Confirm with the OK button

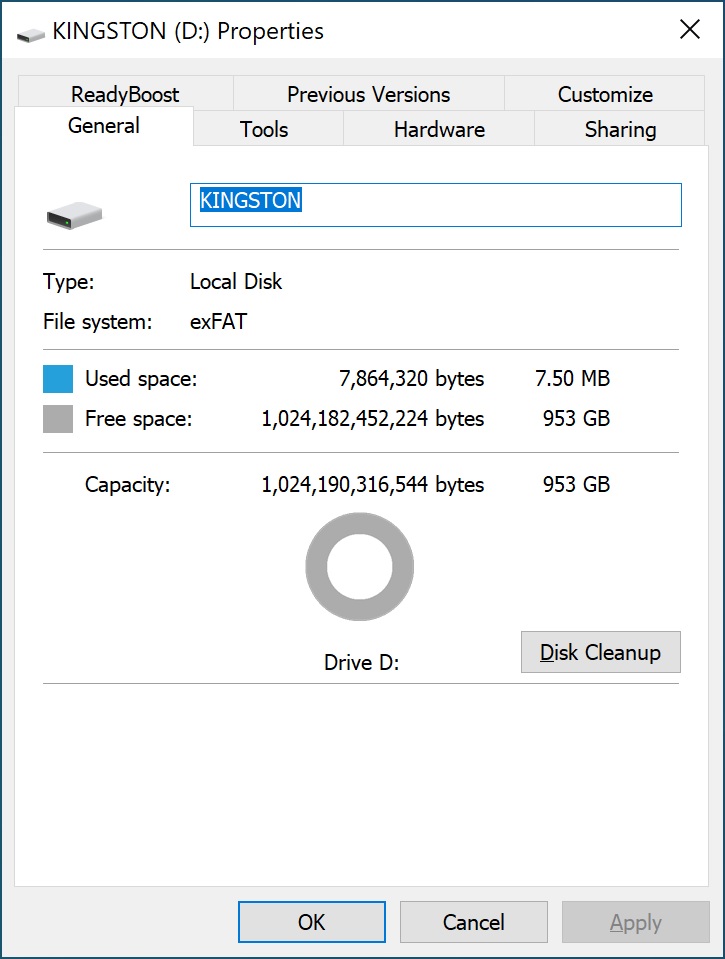tap(312, 922)
